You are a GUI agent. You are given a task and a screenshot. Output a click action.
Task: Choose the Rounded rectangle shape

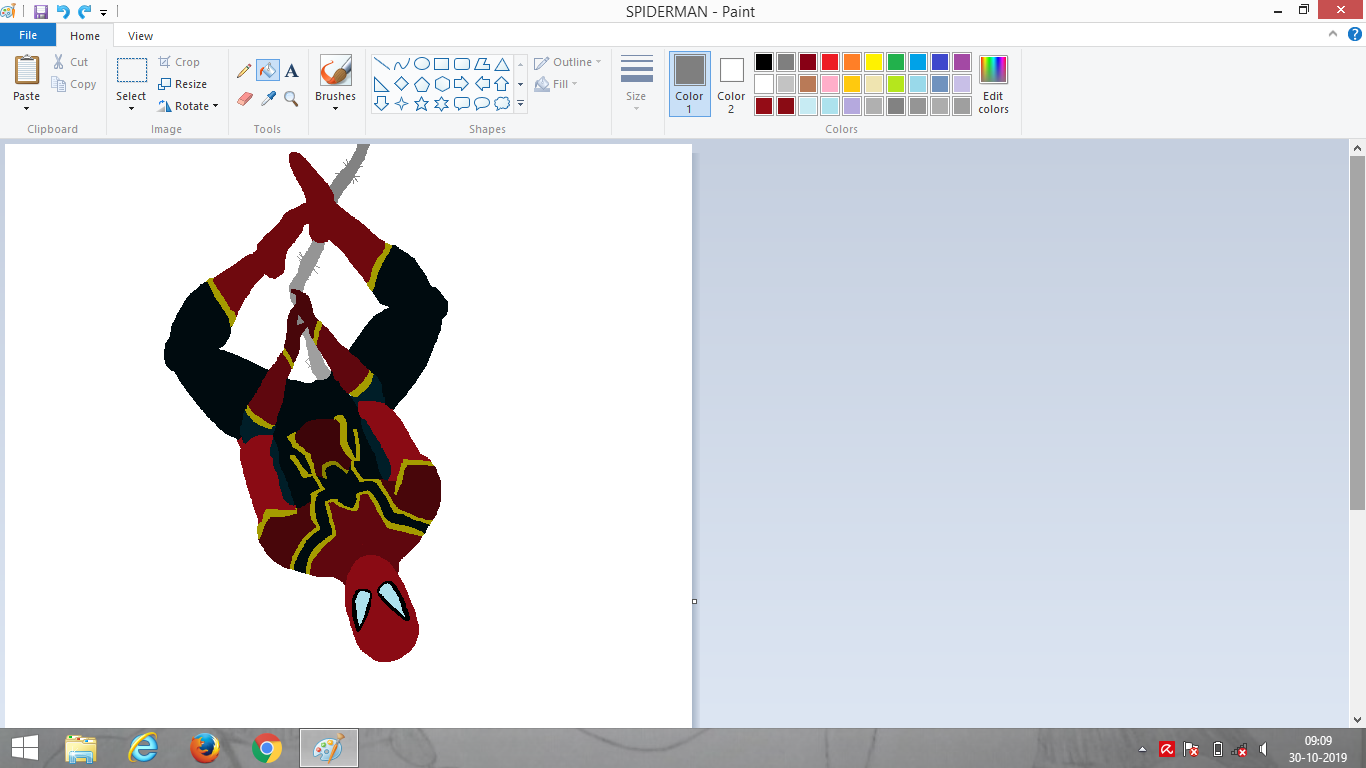click(462, 64)
